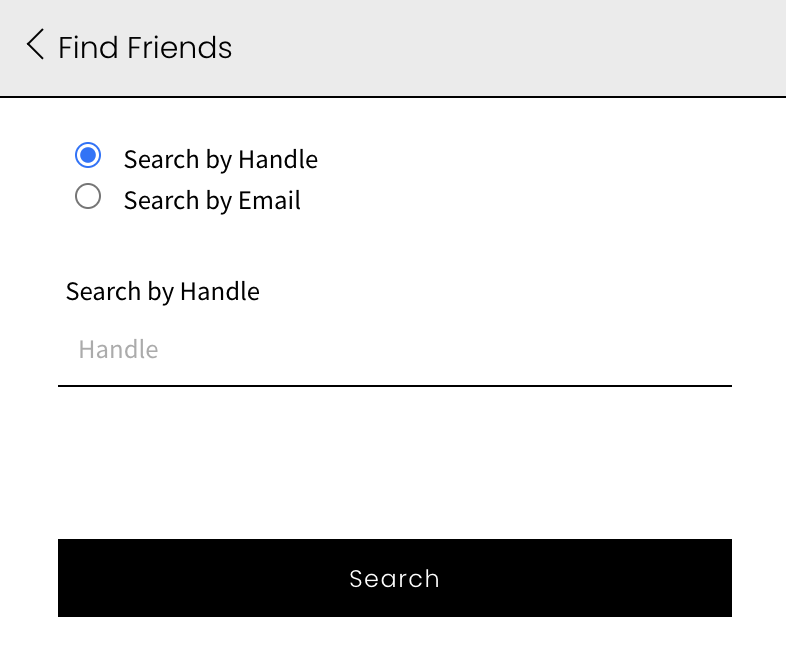Viewport: 786px width, 660px height.
Task: Place the cursor in the Handle search box
Action: click(394, 350)
